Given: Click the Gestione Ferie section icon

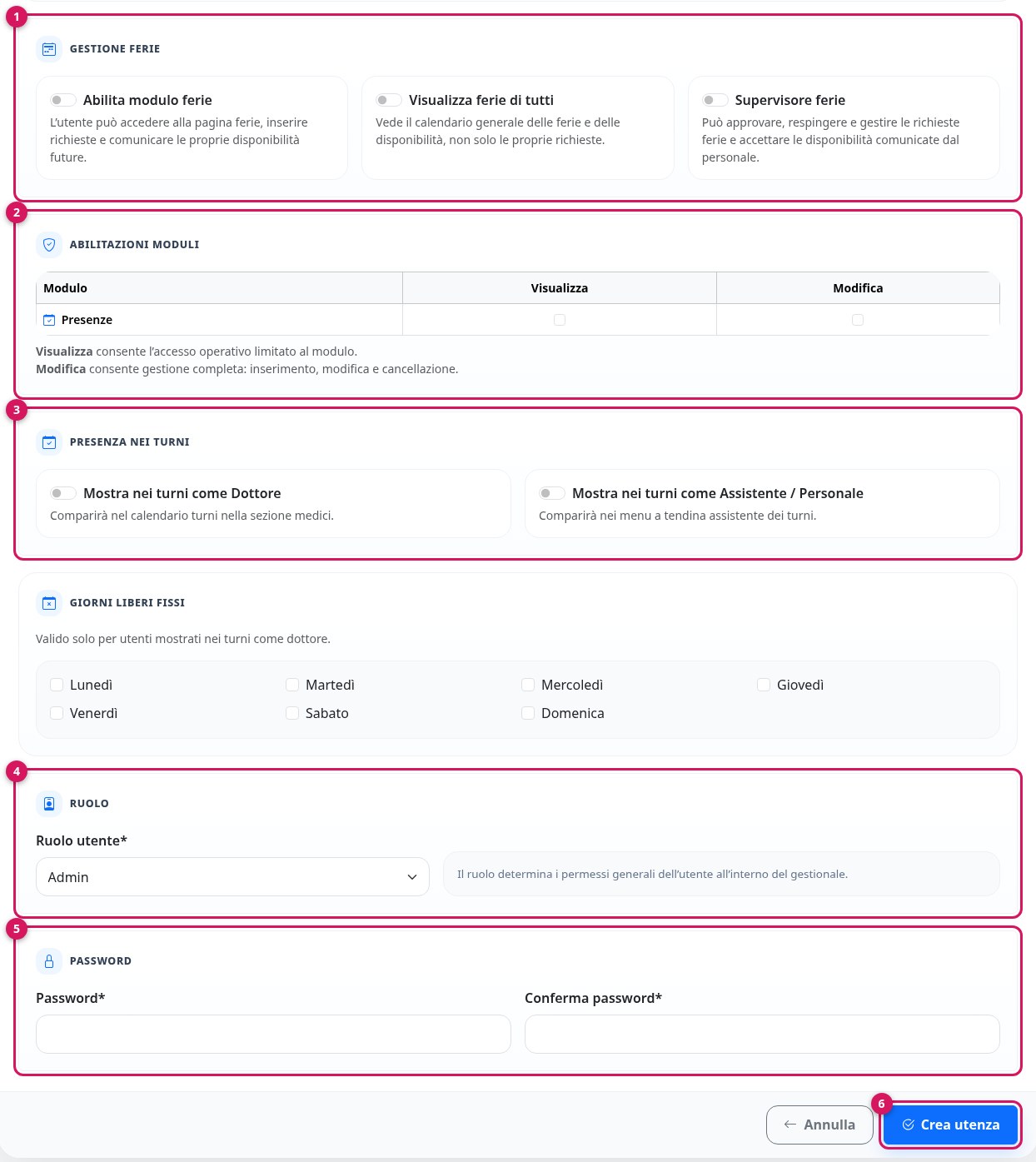Looking at the screenshot, I should [49, 49].
